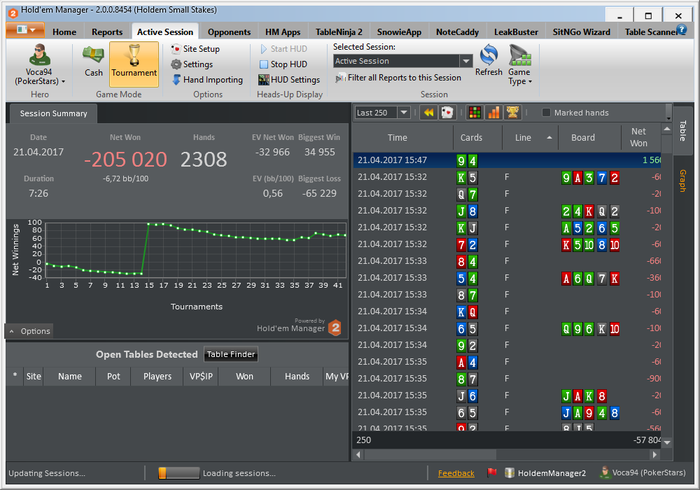Click the VP$IP column header
The width and height of the screenshot is (700, 490).
pos(201,376)
